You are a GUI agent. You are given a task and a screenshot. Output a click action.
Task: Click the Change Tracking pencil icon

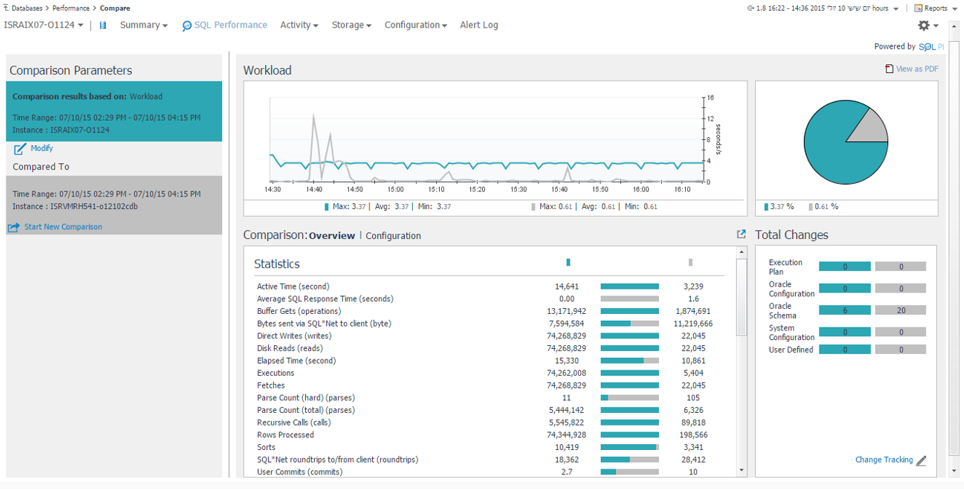922,461
